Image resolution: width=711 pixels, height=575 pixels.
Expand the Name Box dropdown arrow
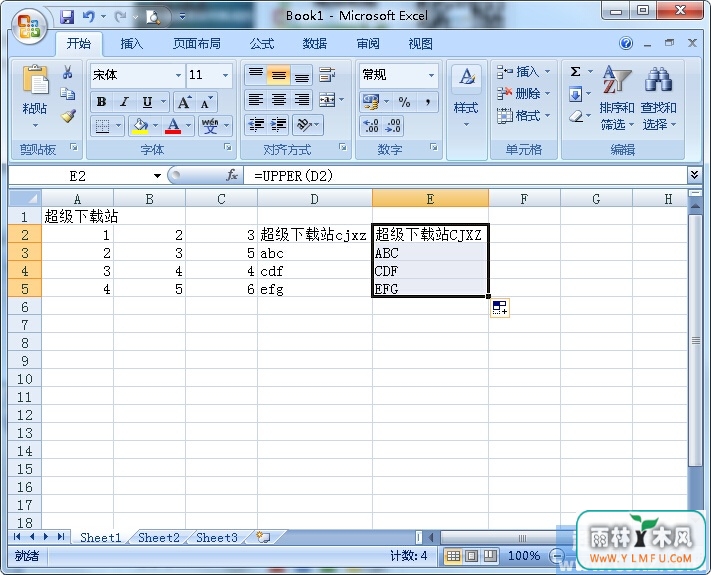[157, 175]
